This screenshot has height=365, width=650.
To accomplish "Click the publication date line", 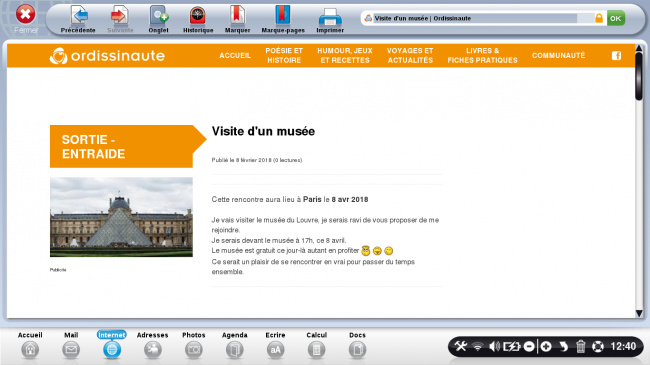I will 257,160.
